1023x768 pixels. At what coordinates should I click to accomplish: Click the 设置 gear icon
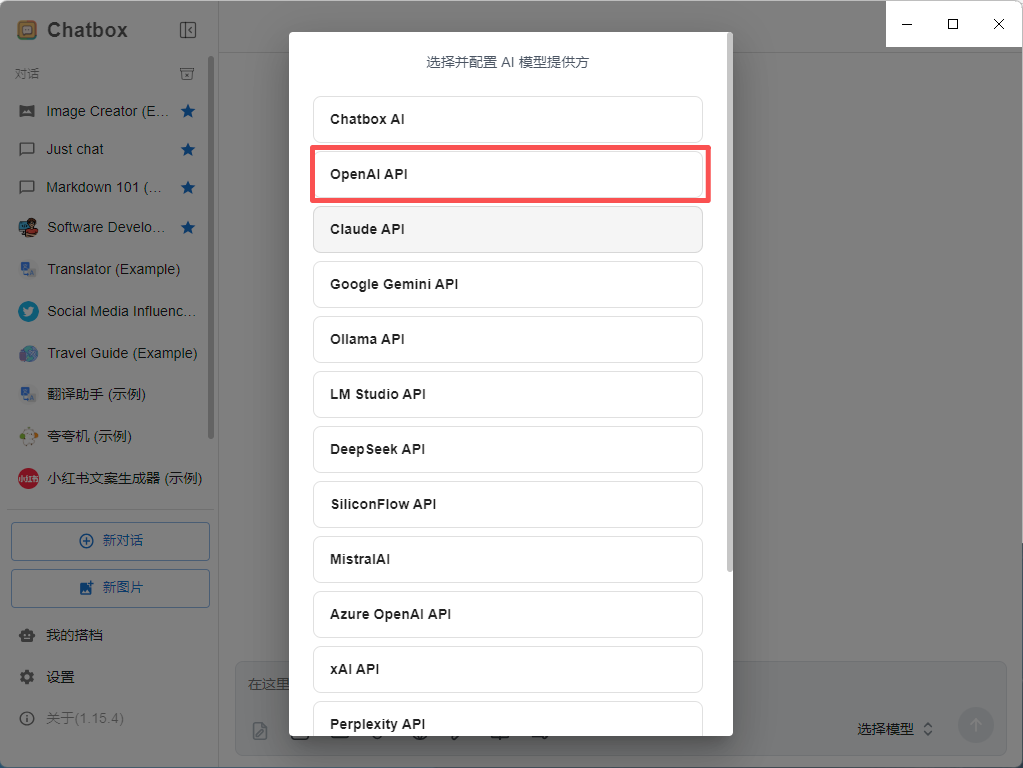click(x=25, y=677)
